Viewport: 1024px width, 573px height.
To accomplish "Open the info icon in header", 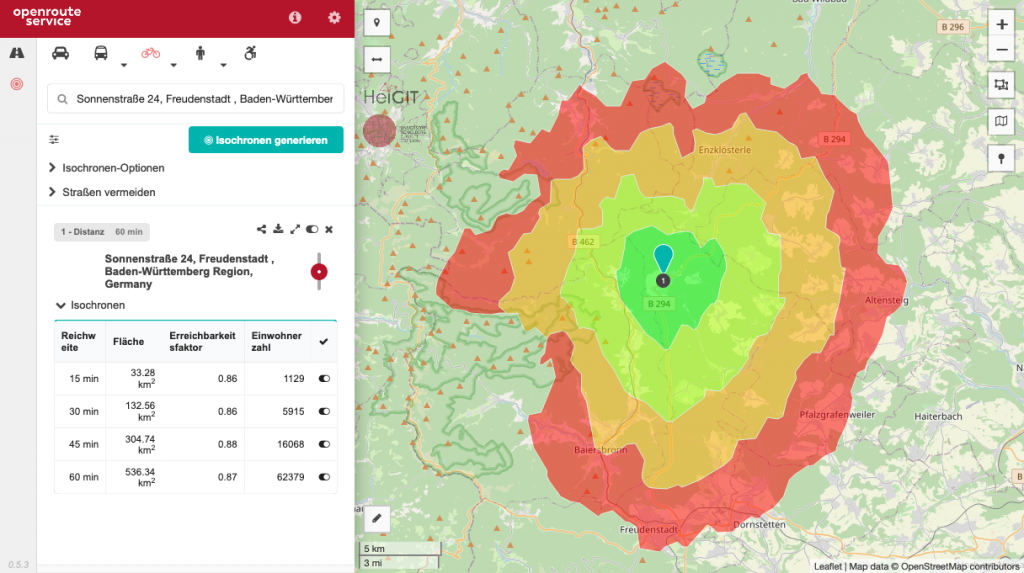I will tap(295, 17).
